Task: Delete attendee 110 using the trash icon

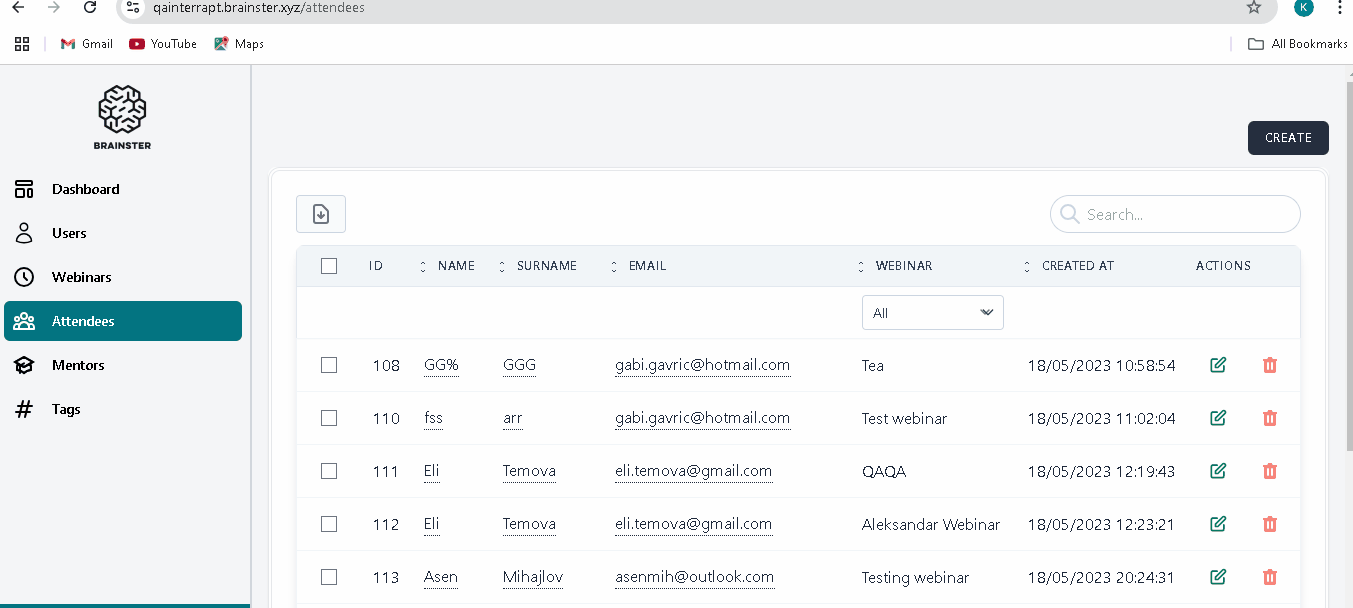Action: click(1270, 418)
